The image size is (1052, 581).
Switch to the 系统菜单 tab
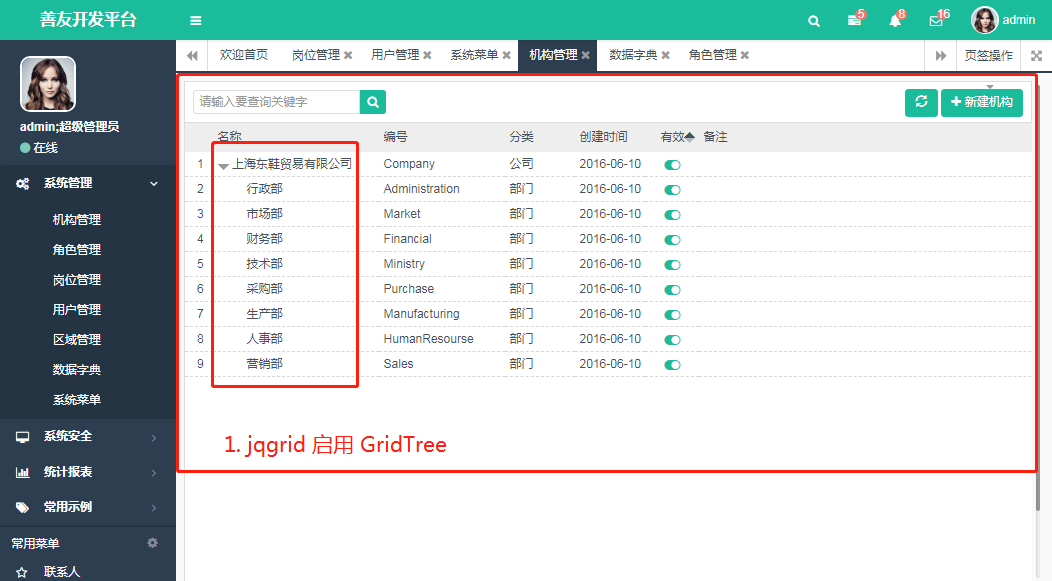click(x=474, y=55)
